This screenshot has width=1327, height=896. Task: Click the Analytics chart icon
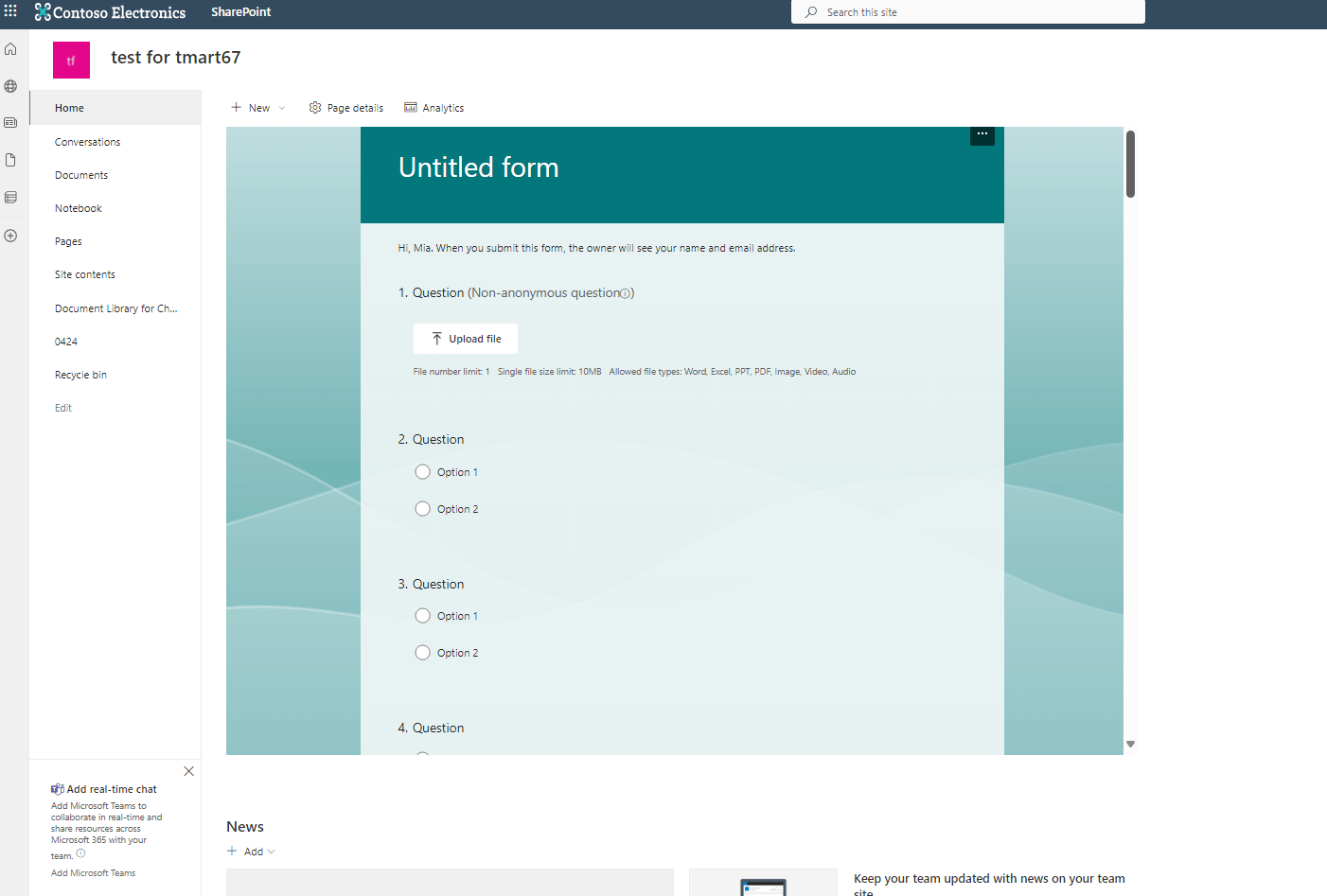pos(411,108)
